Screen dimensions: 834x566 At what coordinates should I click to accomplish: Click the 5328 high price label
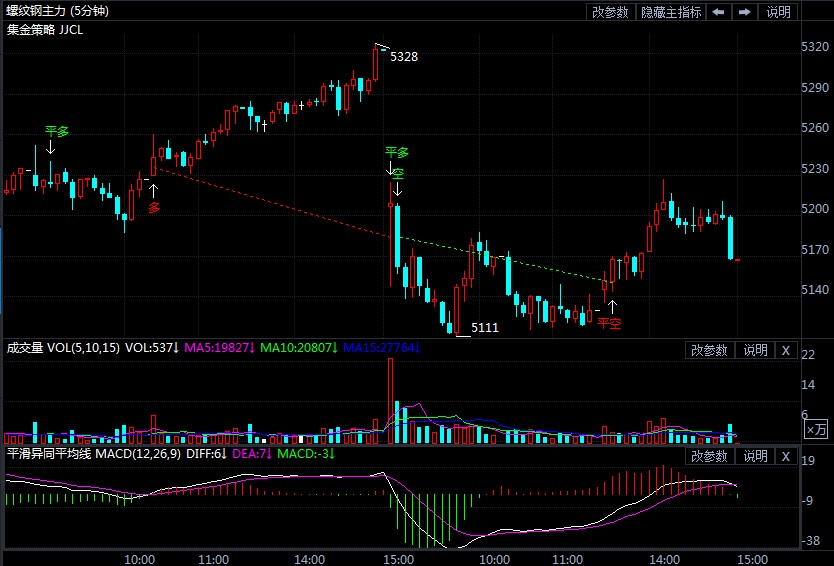pos(404,57)
